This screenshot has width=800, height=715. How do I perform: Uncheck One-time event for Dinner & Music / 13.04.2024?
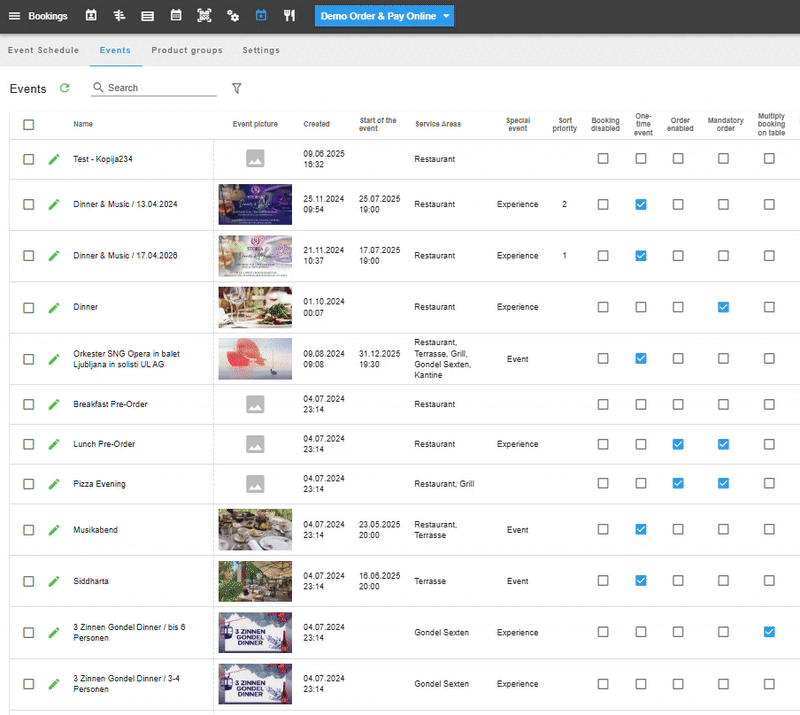pos(641,205)
